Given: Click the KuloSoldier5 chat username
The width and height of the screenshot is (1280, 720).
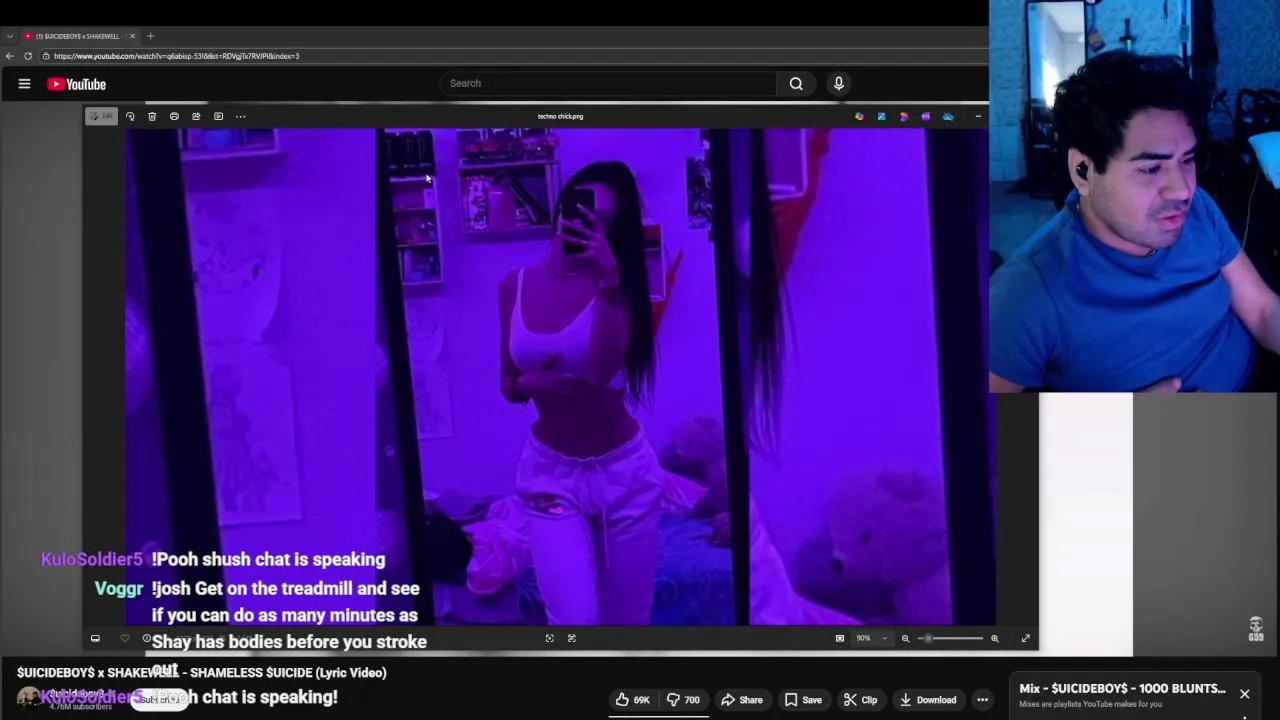Looking at the screenshot, I should [x=92, y=560].
